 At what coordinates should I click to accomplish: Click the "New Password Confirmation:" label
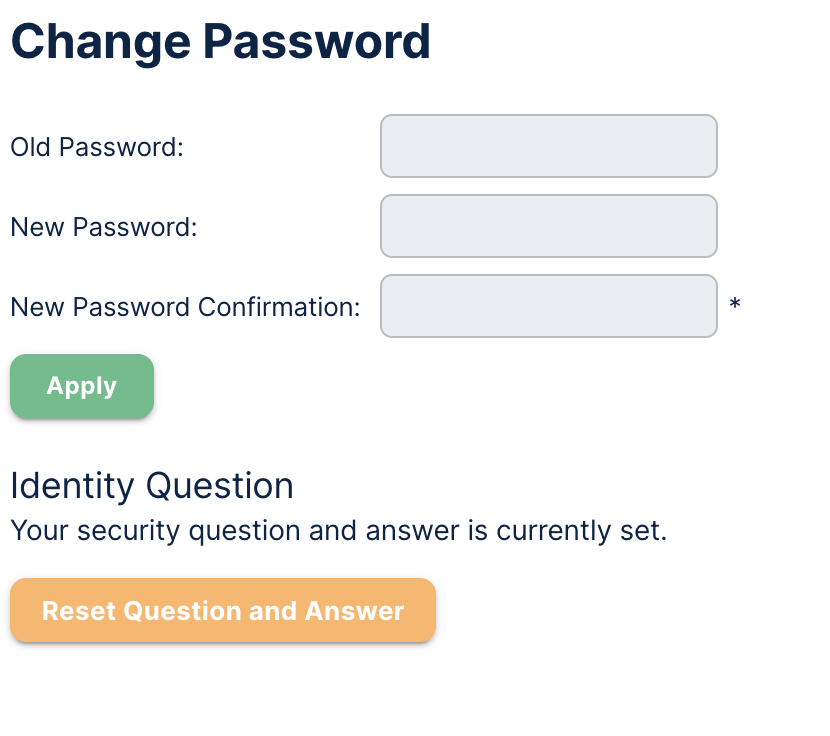click(x=185, y=307)
